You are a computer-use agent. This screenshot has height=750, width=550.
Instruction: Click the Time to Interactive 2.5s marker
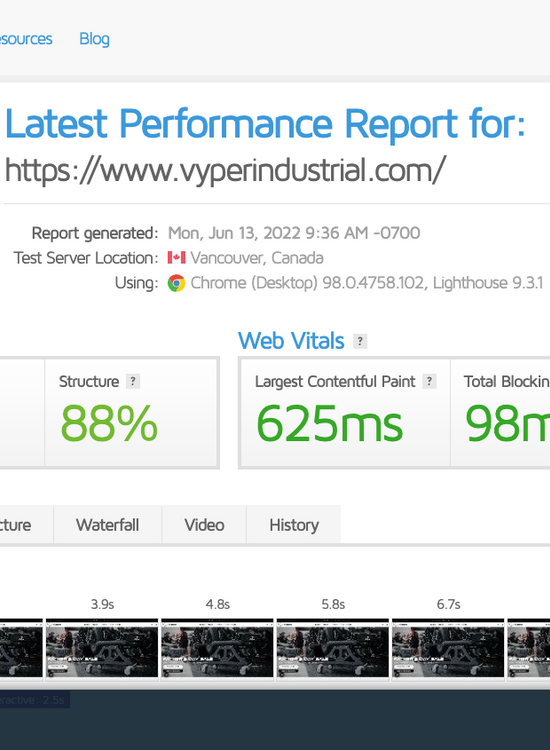34,700
